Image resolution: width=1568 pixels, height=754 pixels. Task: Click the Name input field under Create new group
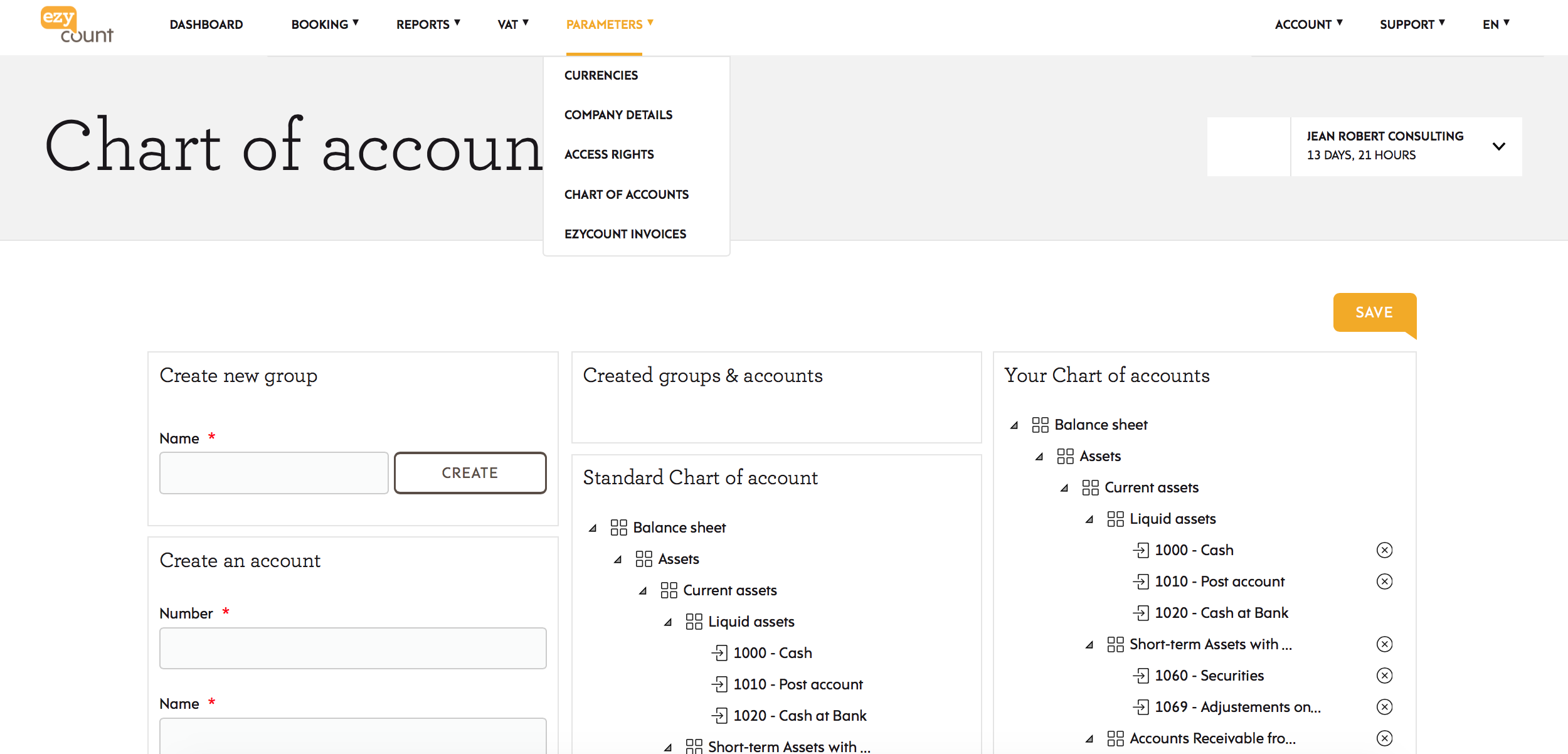pyautogui.click(x=273, y=472)
